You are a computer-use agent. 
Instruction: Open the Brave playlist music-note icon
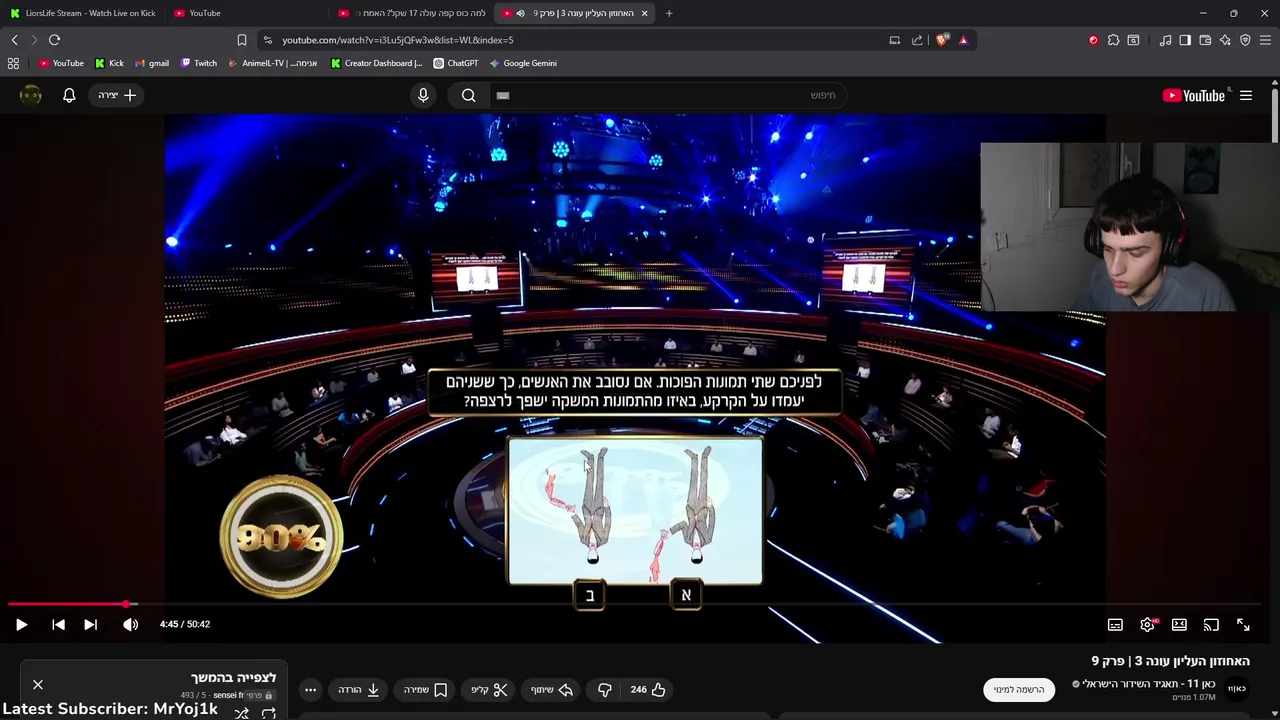coord(1165,40)
